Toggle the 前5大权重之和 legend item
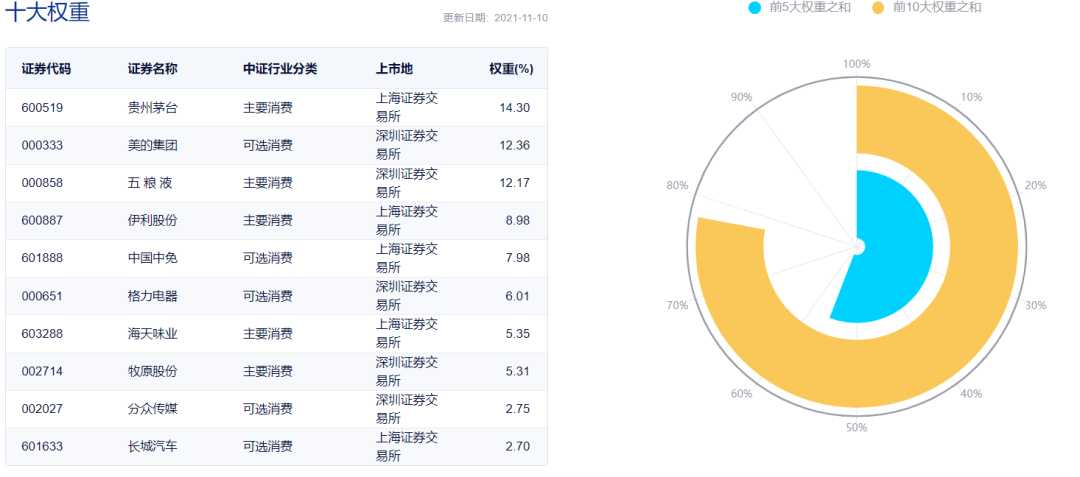This screenshot has width=1080, height=477. click(799, 8)
